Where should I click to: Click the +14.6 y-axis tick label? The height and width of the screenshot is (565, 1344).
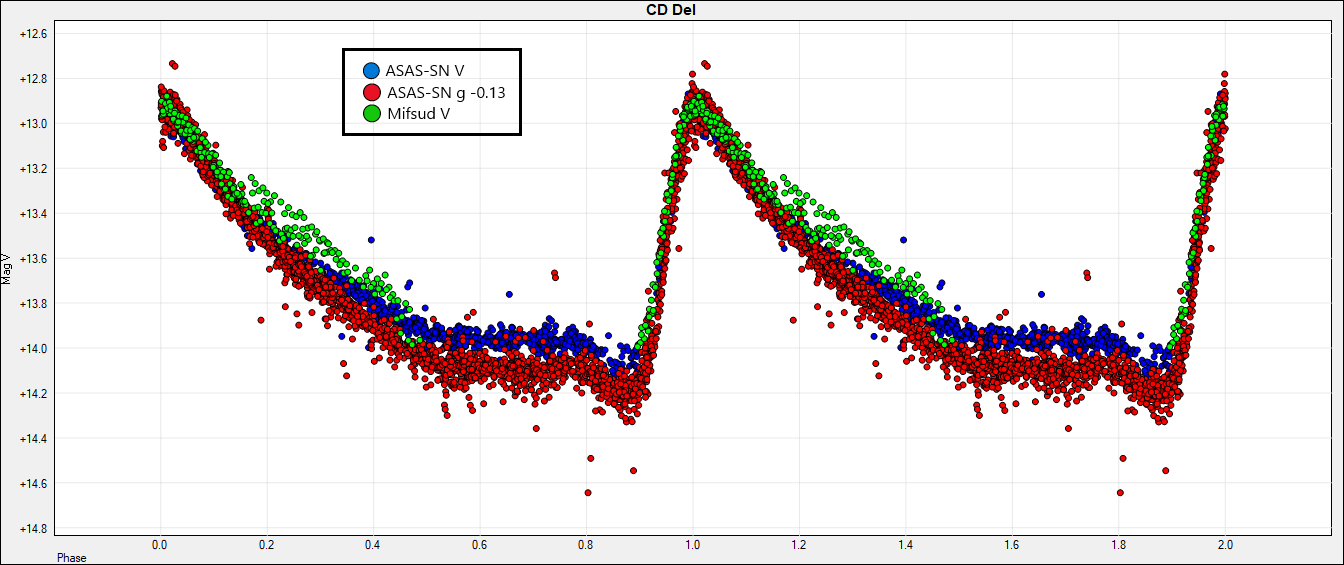click(33, 484)
